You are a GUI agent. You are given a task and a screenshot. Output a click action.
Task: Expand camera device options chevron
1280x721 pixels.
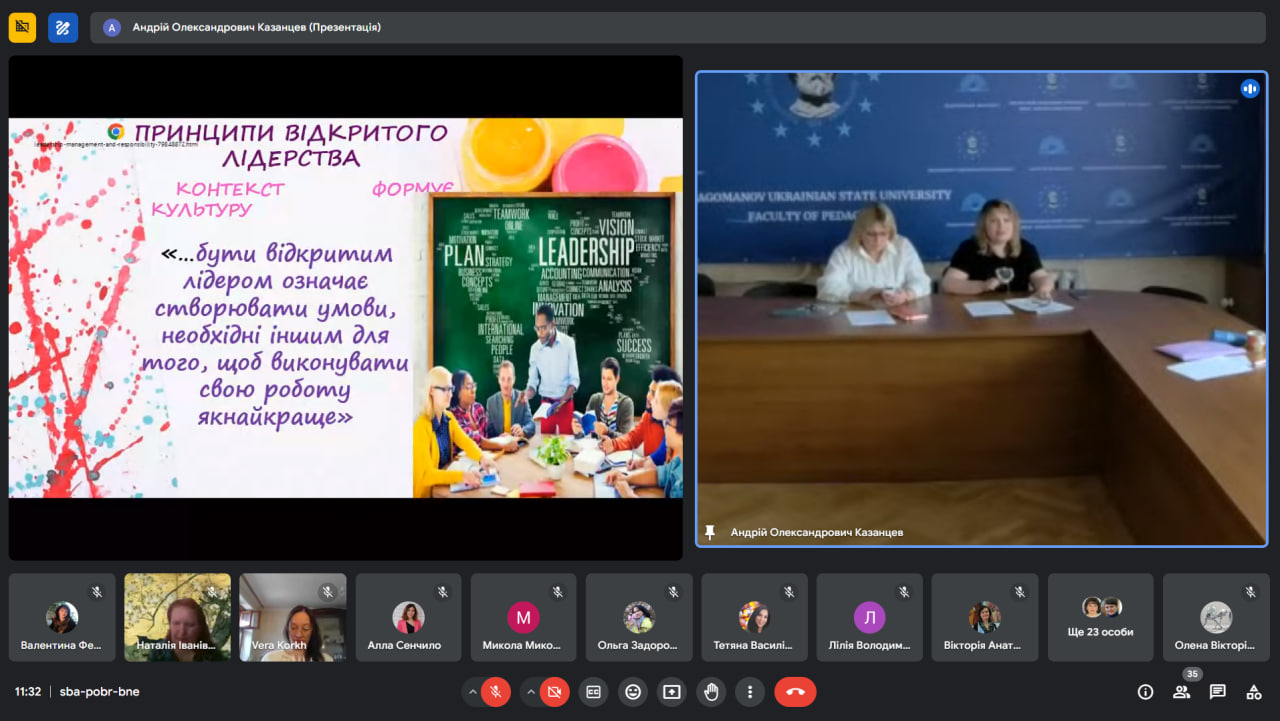(529, 691)
